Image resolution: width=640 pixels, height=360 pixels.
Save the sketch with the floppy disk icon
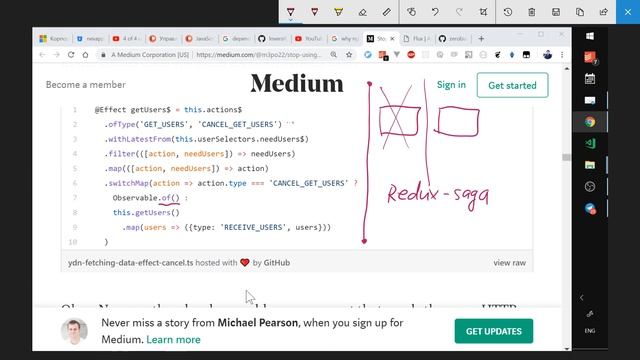[x=556, y=12]
